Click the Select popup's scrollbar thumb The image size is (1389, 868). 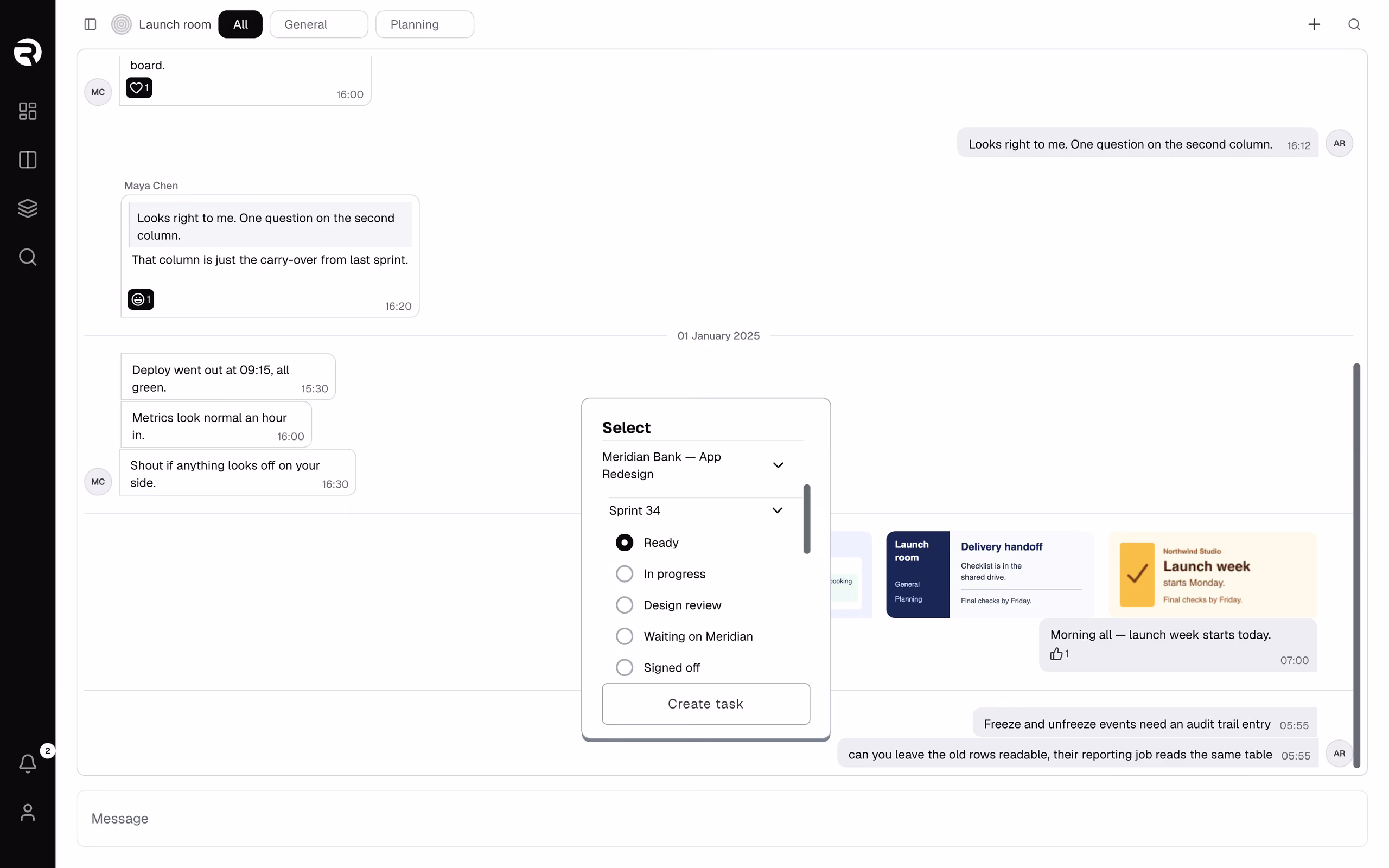[x=806, y=519]
